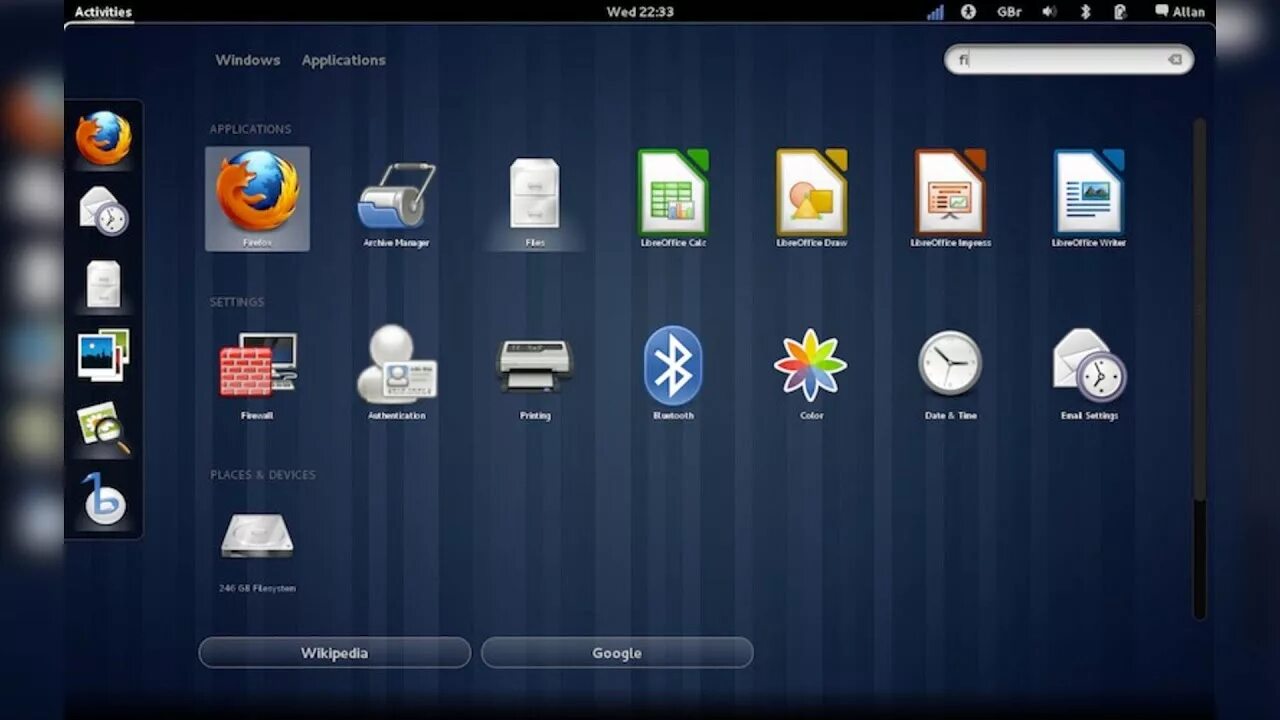Open Email Settings
The height and width of the screenshot is (720, 1280).
(x=1089, y=373)
